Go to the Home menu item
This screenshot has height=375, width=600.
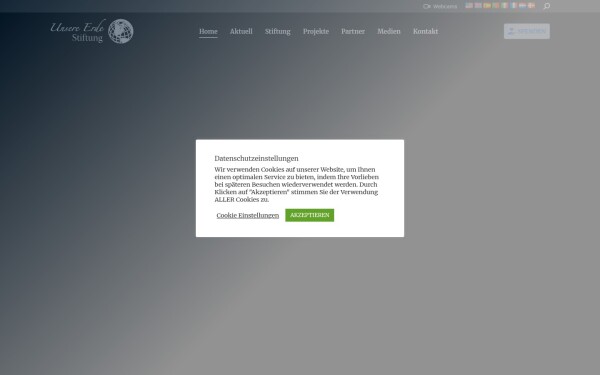tap(208, 31)
